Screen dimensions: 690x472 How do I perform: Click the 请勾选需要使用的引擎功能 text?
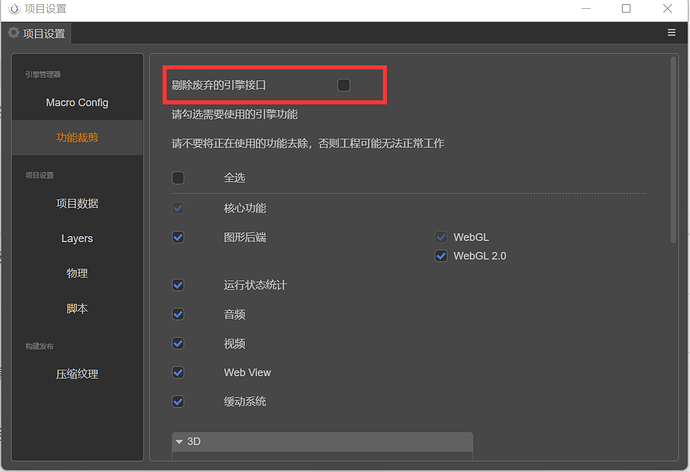[x=235, y=114]
